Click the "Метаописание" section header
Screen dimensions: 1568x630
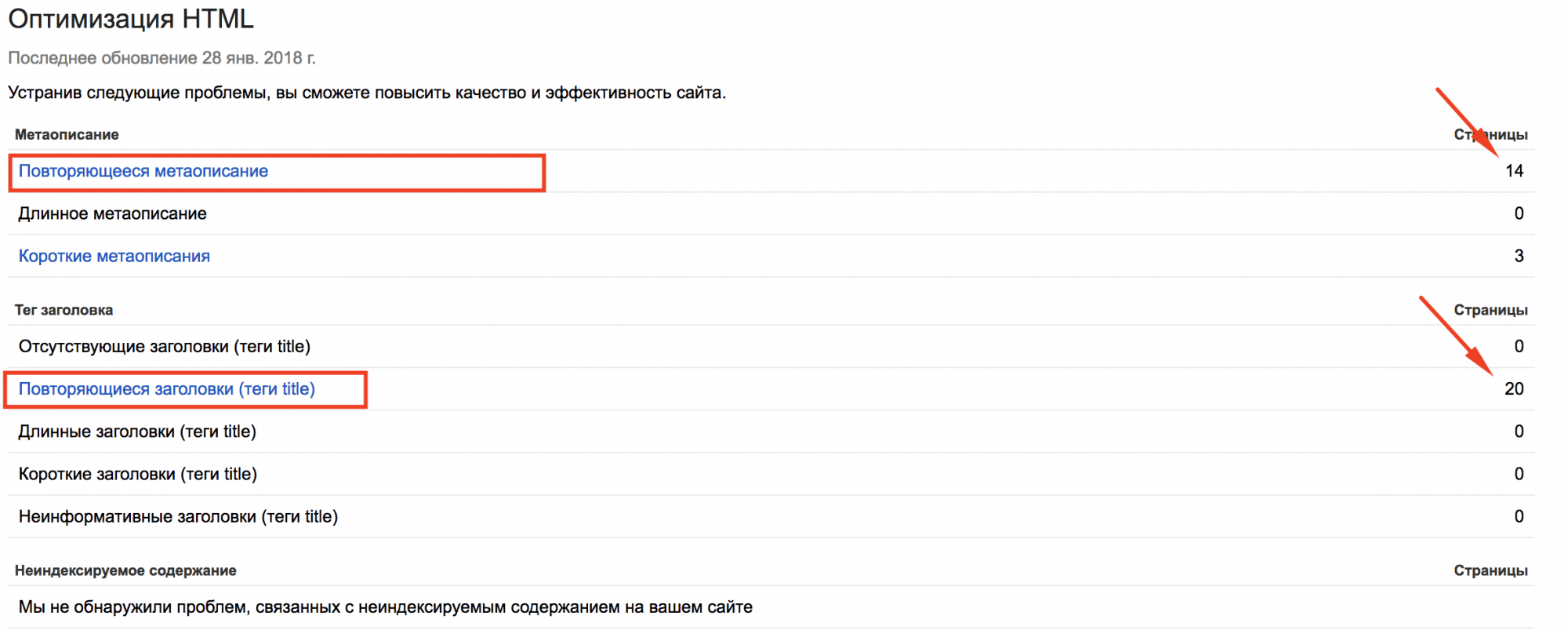[67, 135]
